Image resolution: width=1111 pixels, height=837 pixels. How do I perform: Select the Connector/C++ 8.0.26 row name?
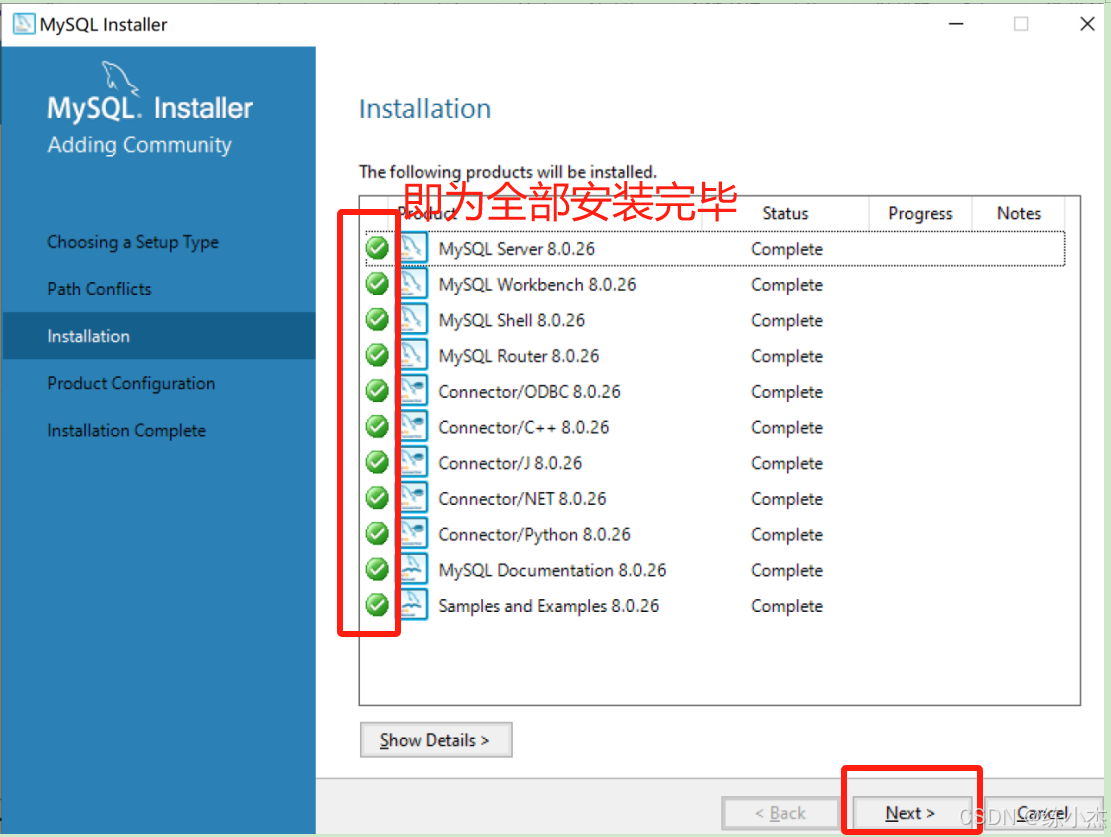[x=524, y=427]
